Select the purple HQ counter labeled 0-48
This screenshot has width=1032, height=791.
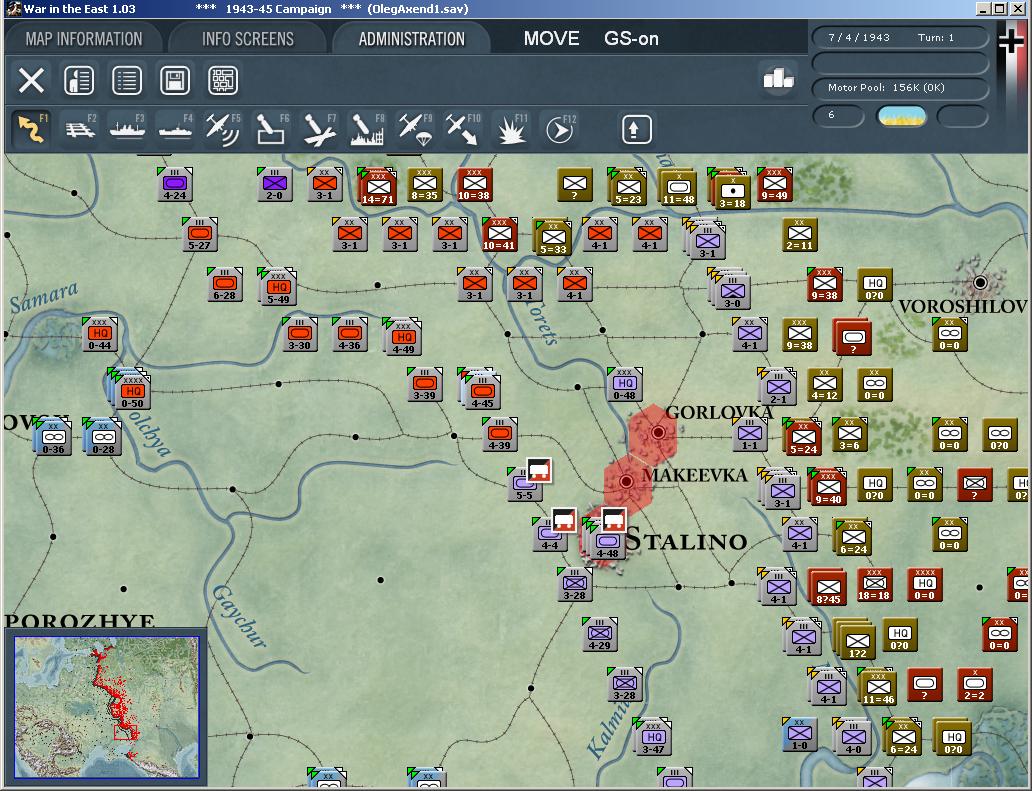[625, 384]
